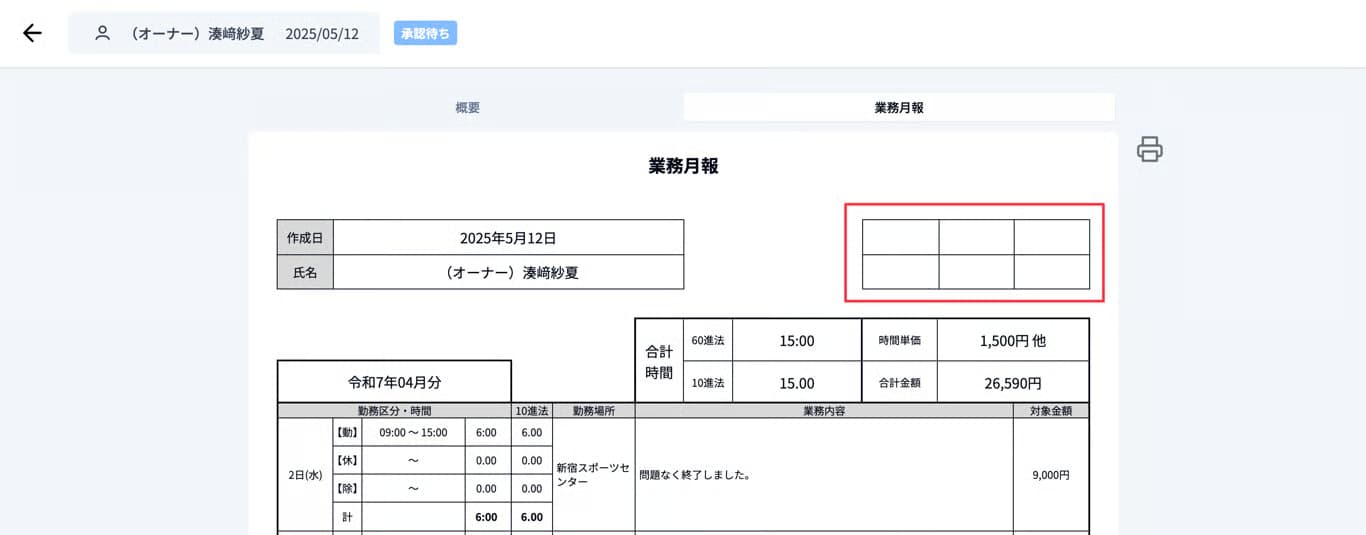This screenshot has height=535, width=1366.
Task: Go back with the left arrow icon
Action: click(x=32, y=33)
